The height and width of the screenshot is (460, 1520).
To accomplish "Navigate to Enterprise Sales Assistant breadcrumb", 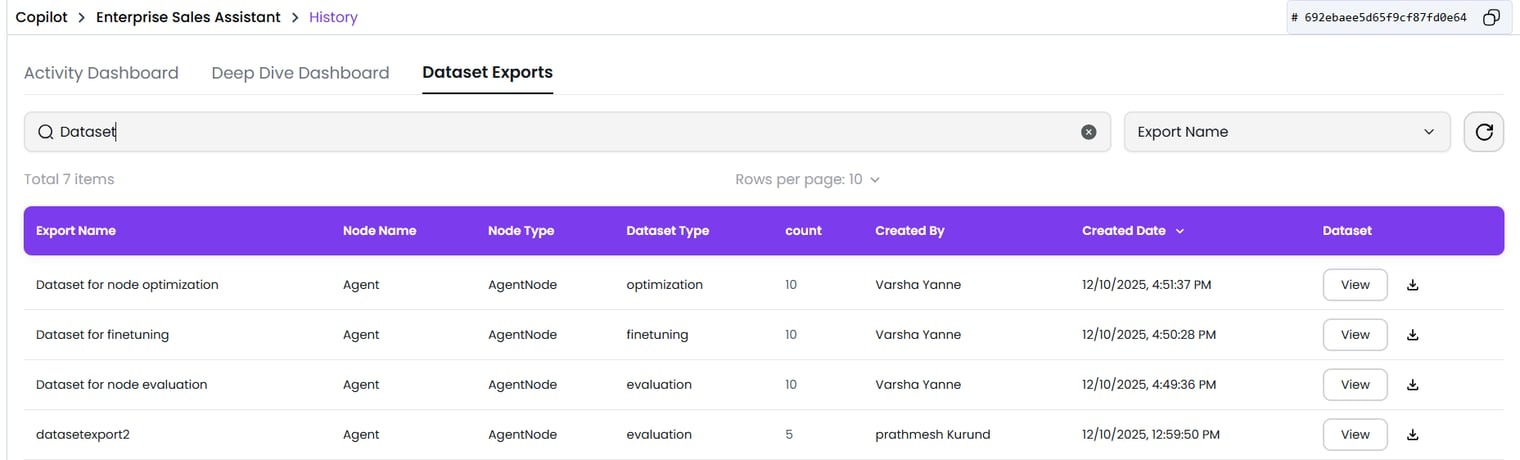I will coord(188,17).
